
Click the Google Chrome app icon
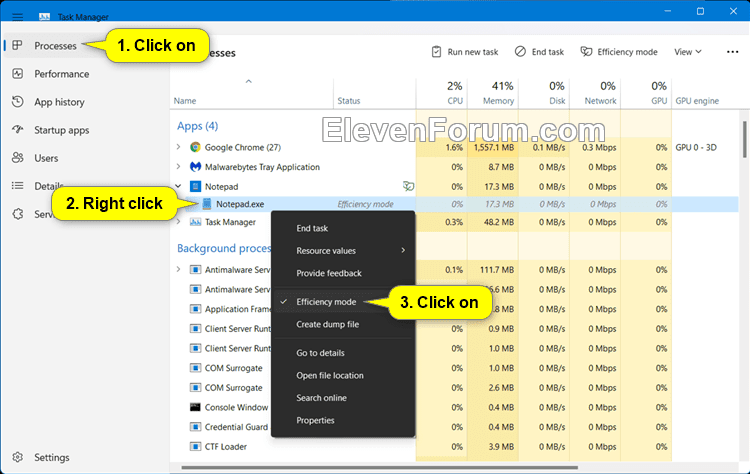click(195, 147)
